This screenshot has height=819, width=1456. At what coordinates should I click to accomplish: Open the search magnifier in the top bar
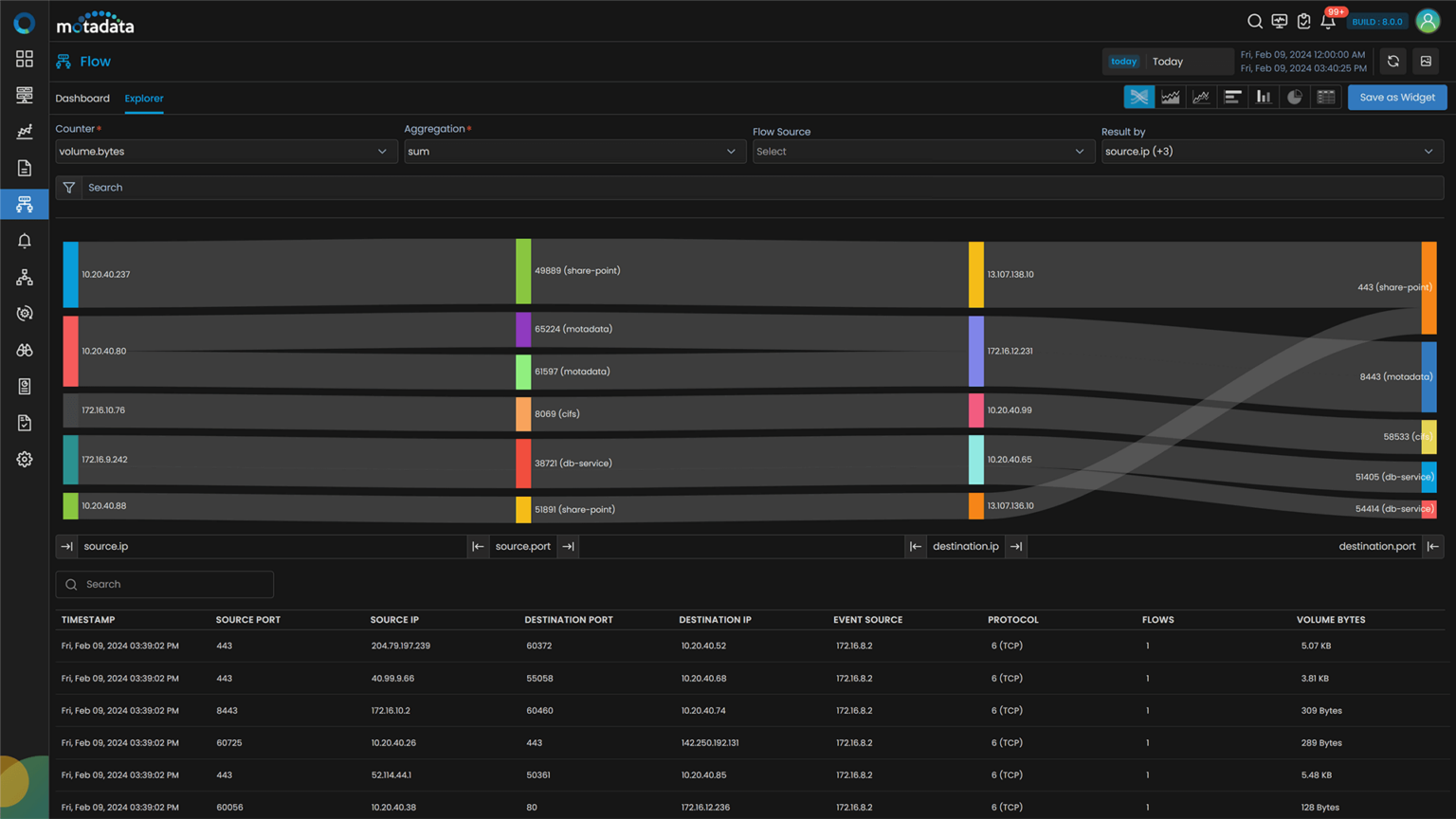(x=1255, y=21)
